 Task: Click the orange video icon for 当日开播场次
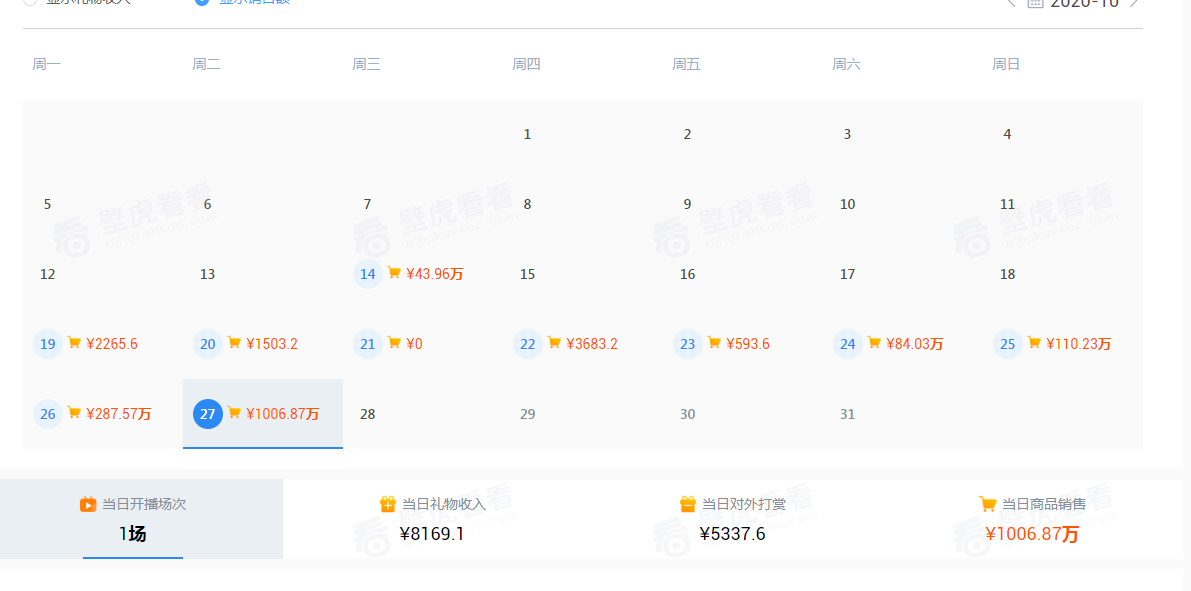pos(88,504)
